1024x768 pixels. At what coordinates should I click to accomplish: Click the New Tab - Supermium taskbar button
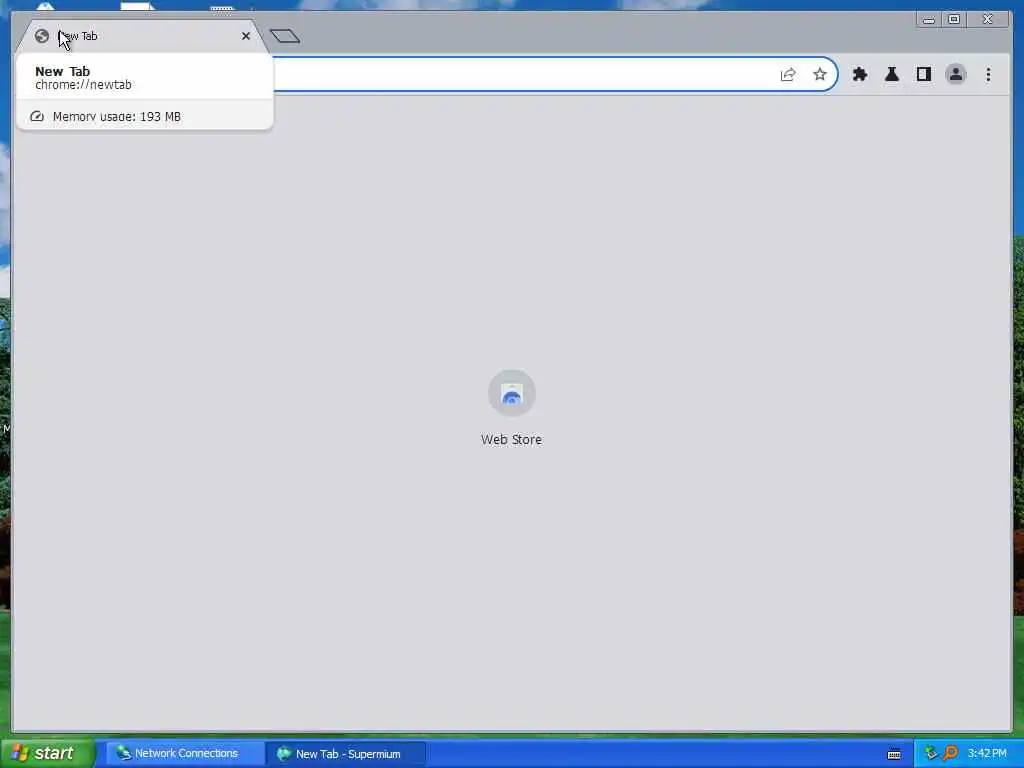[x=347, y=754]
